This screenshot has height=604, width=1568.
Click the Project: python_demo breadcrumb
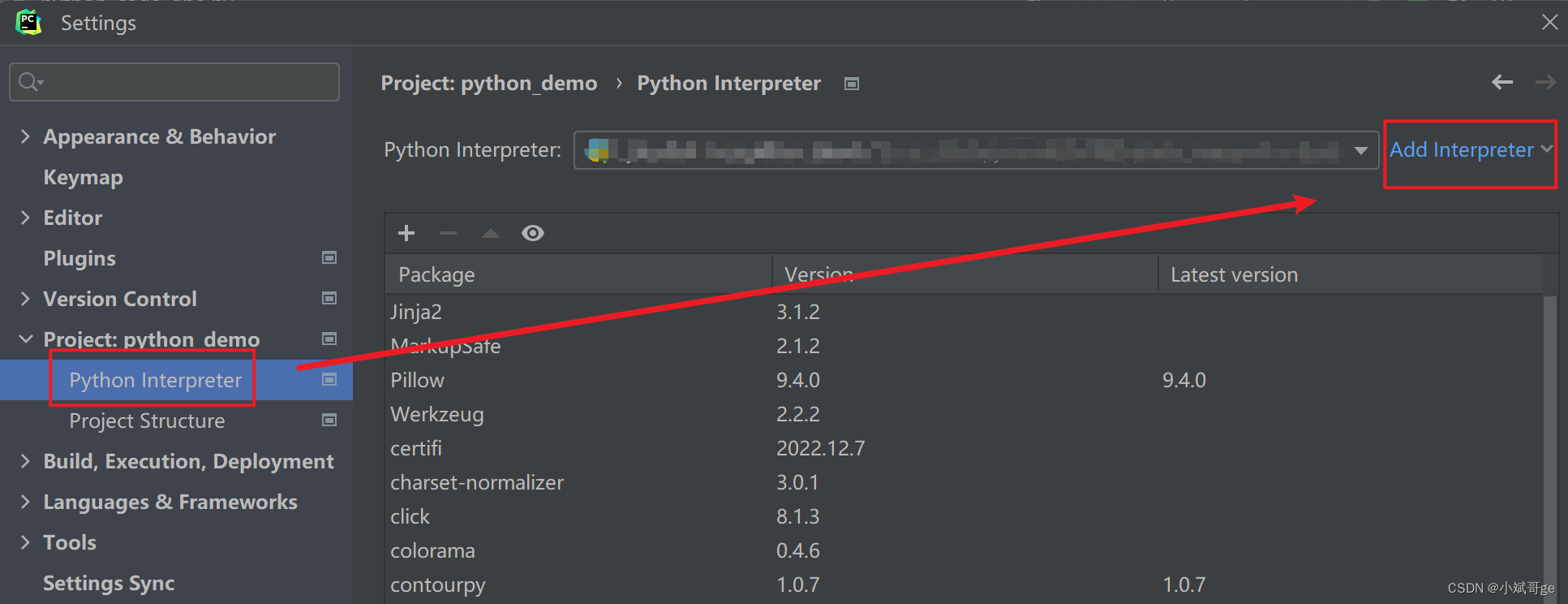(489, 84)
